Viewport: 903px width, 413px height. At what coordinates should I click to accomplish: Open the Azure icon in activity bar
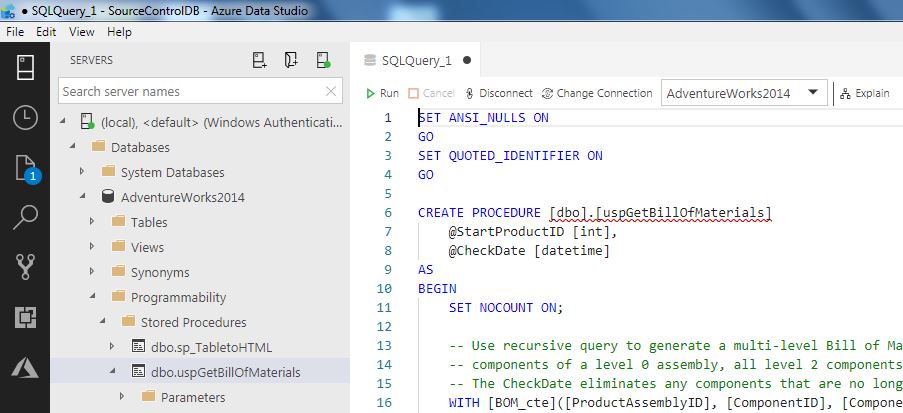[25, 367]
